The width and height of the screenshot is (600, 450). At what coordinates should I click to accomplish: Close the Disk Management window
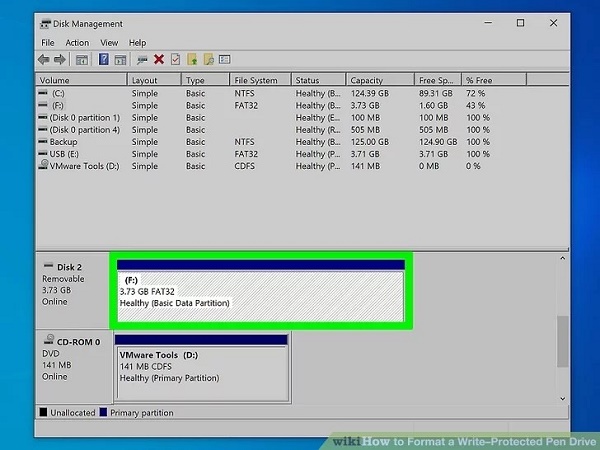(x=553, y=23)
